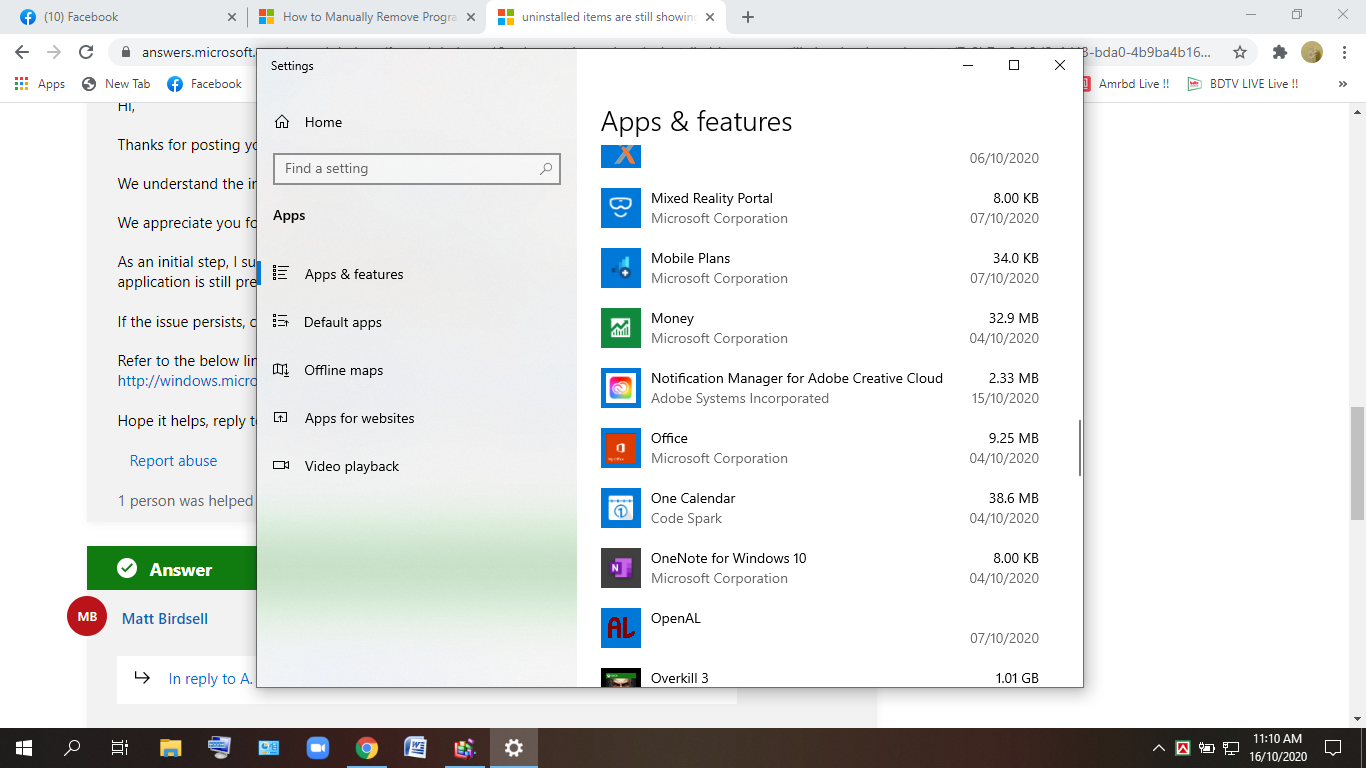1366x768 pixels.
Task: Open Word from the taskbar
Action: click(415, 748)
